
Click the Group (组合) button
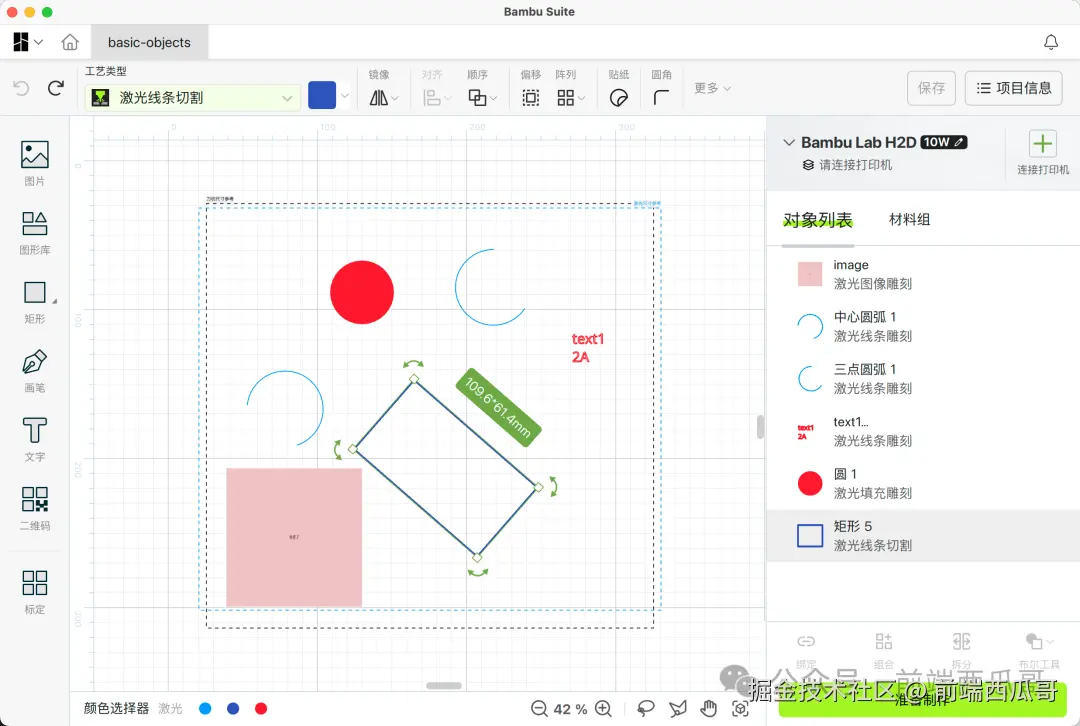[884, 652]
